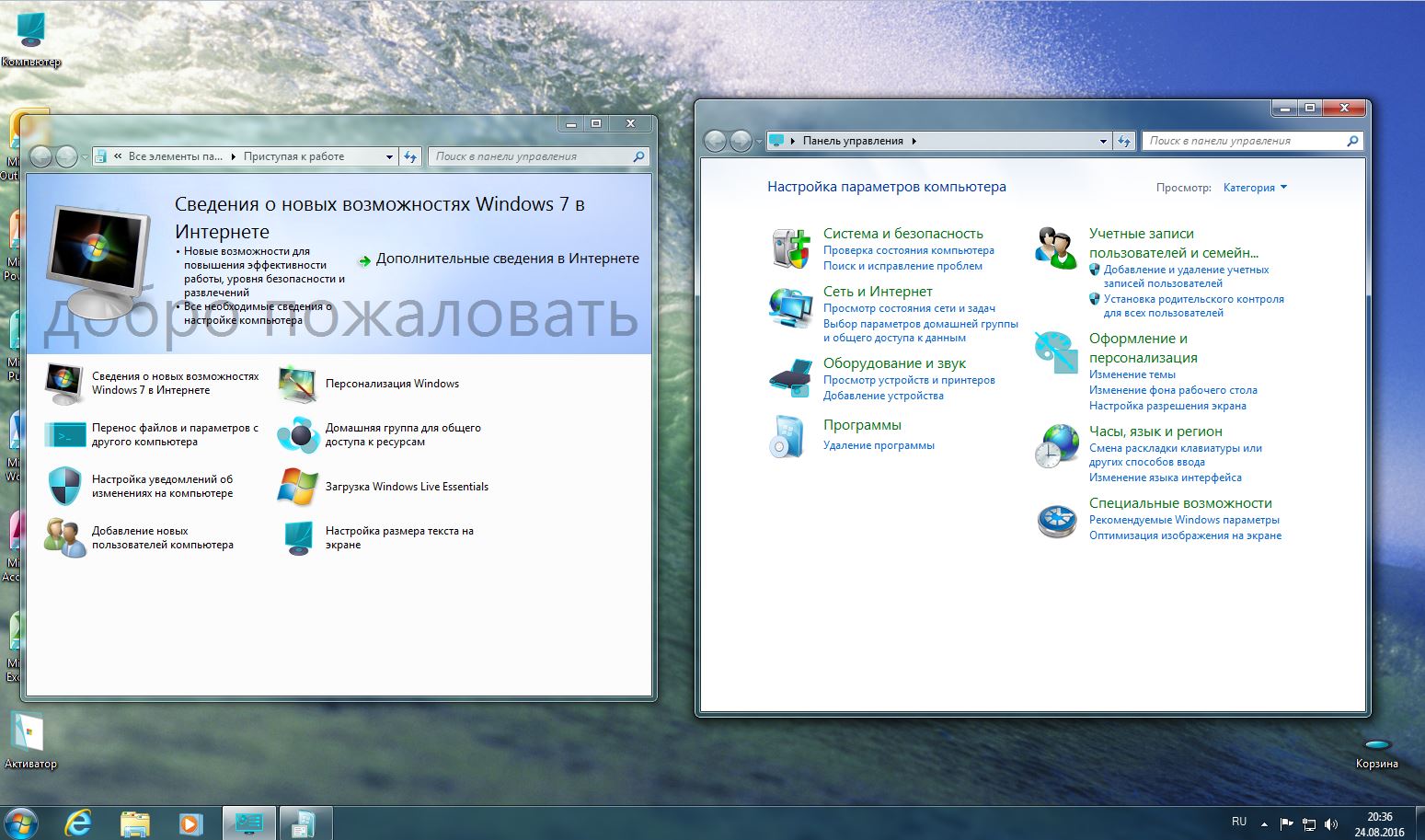Click refresh button in Приступая к работе window
Screen dimensions: 1425x840
410,156
